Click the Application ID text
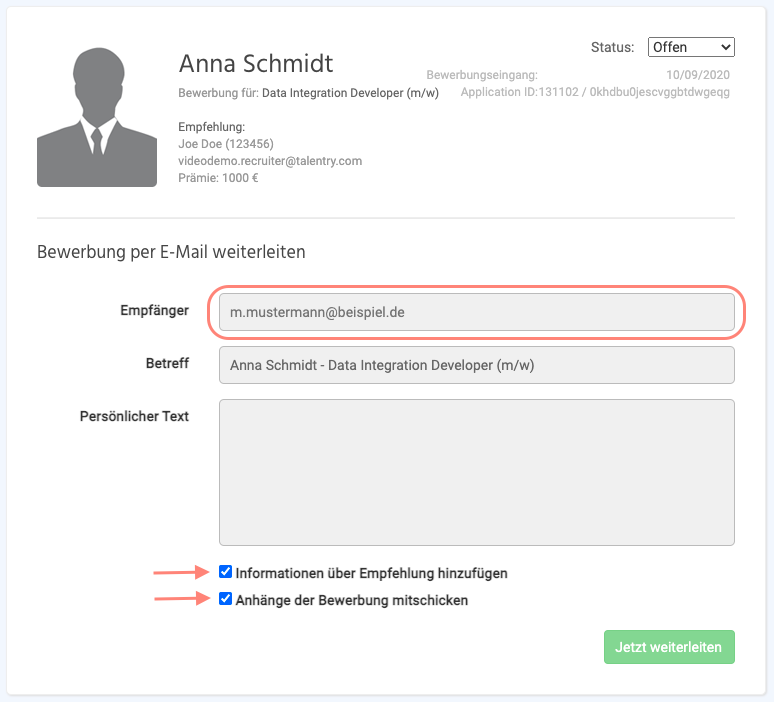774x702 pixels. tap(594, 92)
